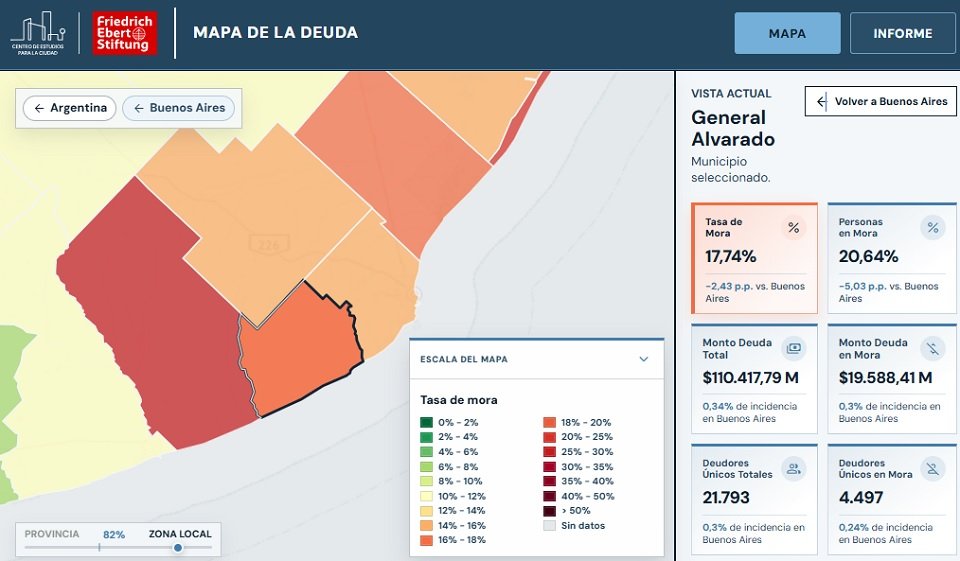Click the Sin datos legend swatch
The width and height of the screenshot is (960, 561).
tap(549, 525)
